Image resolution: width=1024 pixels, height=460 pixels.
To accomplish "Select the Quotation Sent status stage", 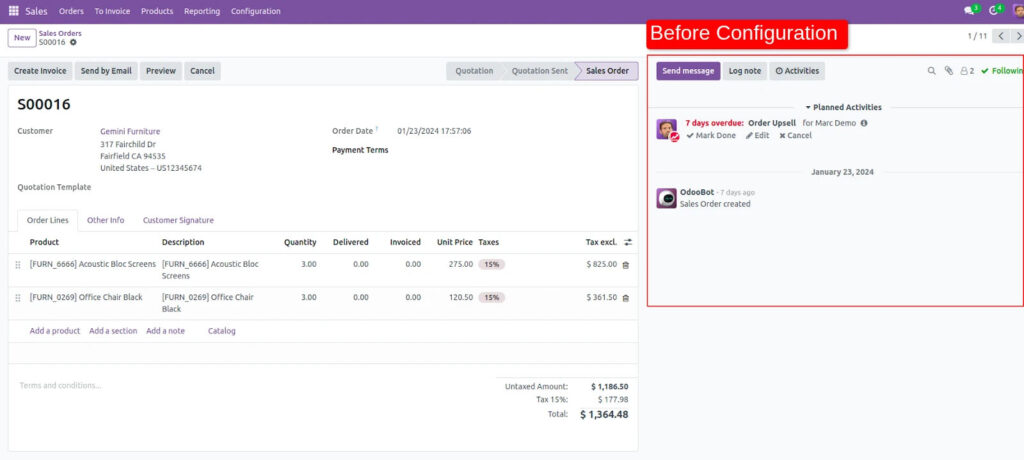I will point(539,71).
